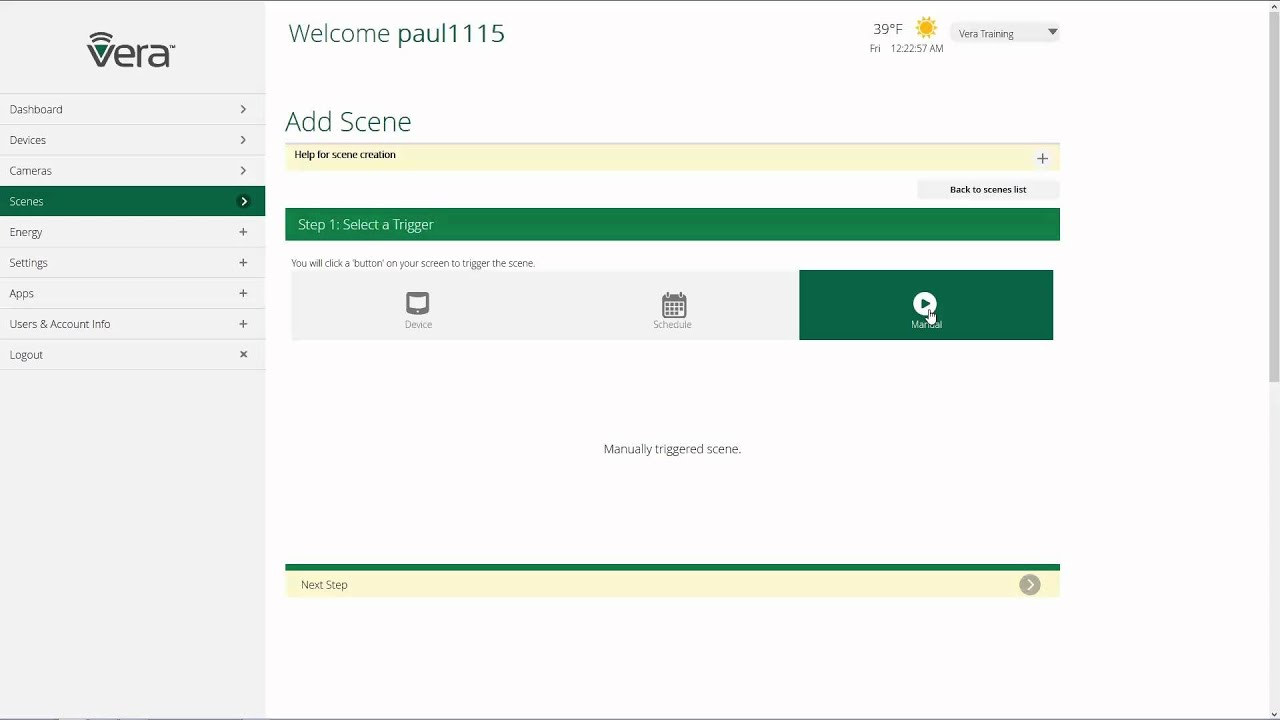Click the sun weather icon

[926, 28]
